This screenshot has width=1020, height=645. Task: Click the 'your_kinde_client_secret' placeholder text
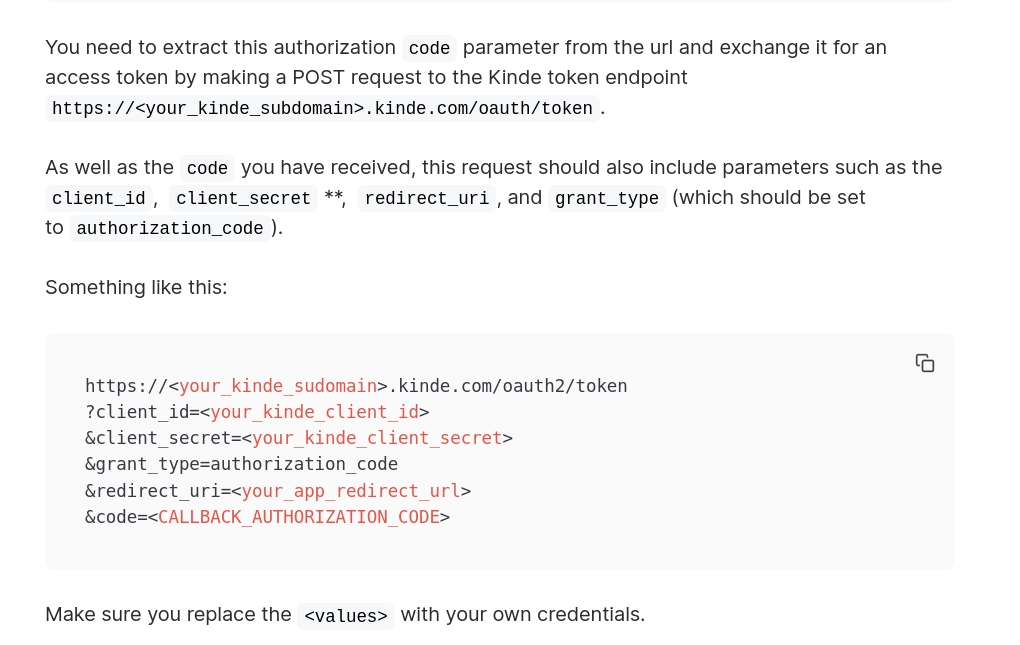(x=377, y=438)
